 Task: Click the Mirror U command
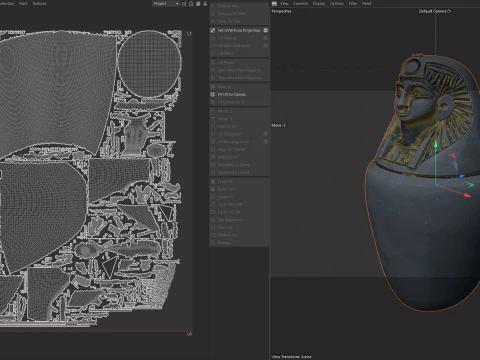pos(225,111)
